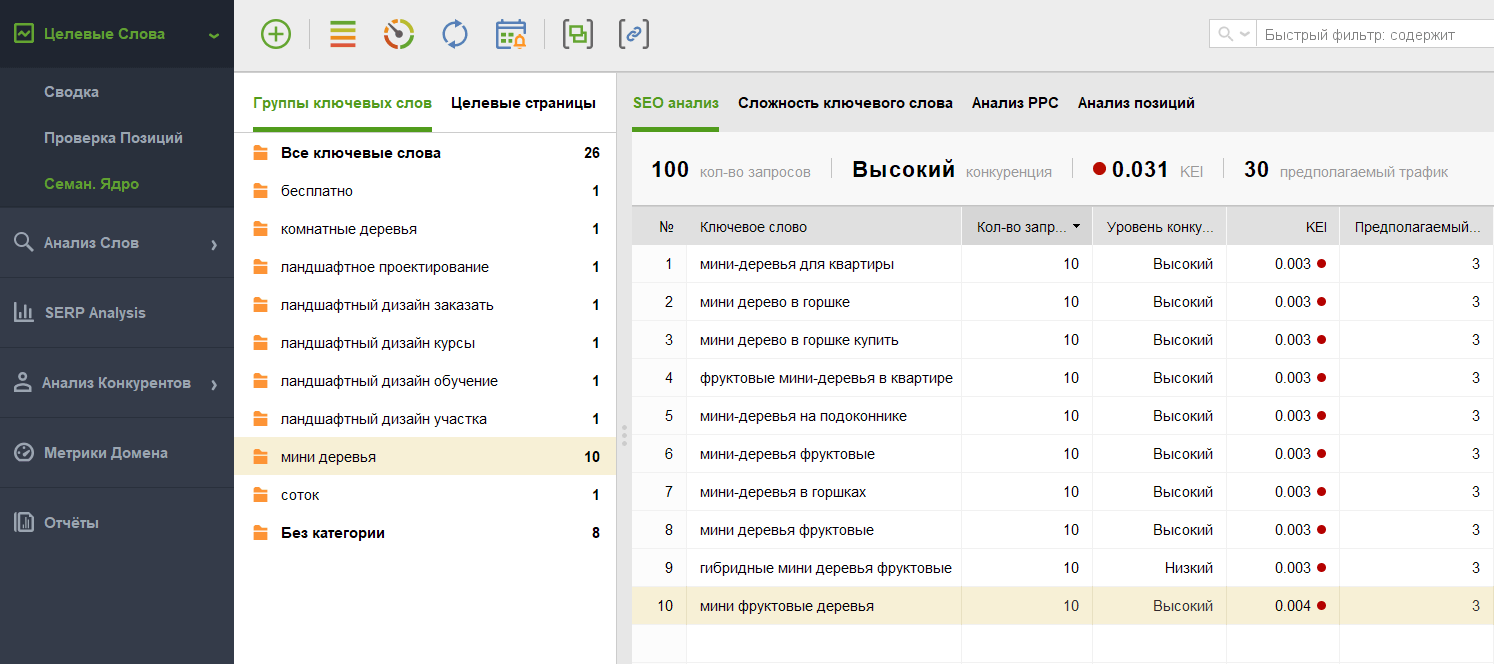1494x664 pixels.
Task: Select row мини-деревья на подоконнике
Action: point(1063,416)
